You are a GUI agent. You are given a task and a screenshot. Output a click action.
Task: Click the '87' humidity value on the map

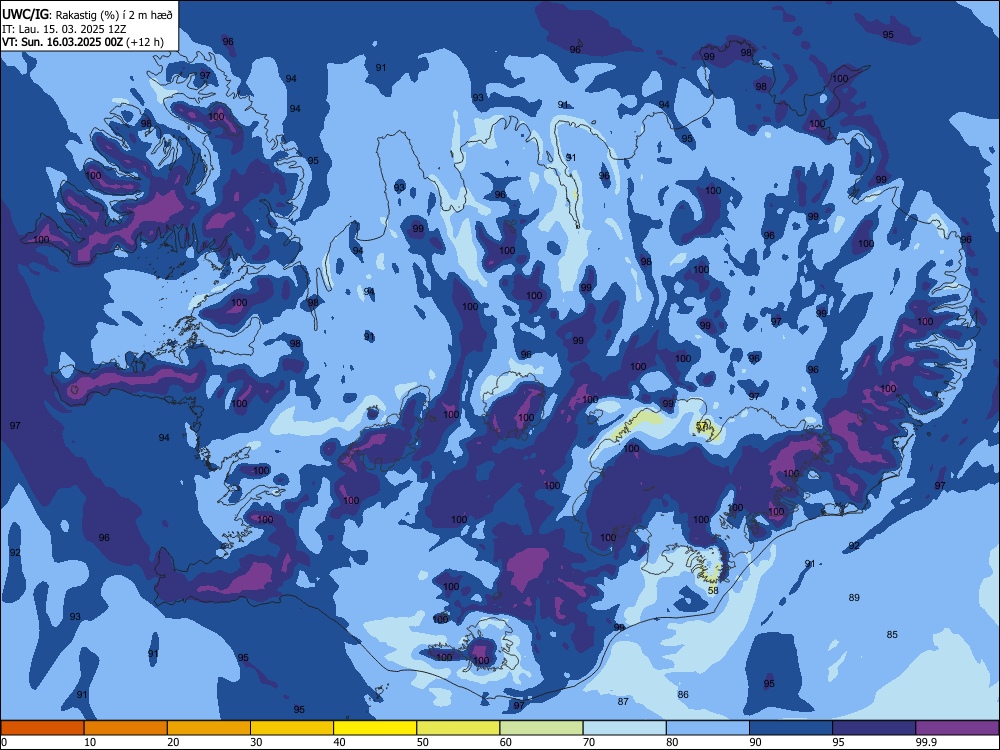pyautogui.click(x=623, y=702)
